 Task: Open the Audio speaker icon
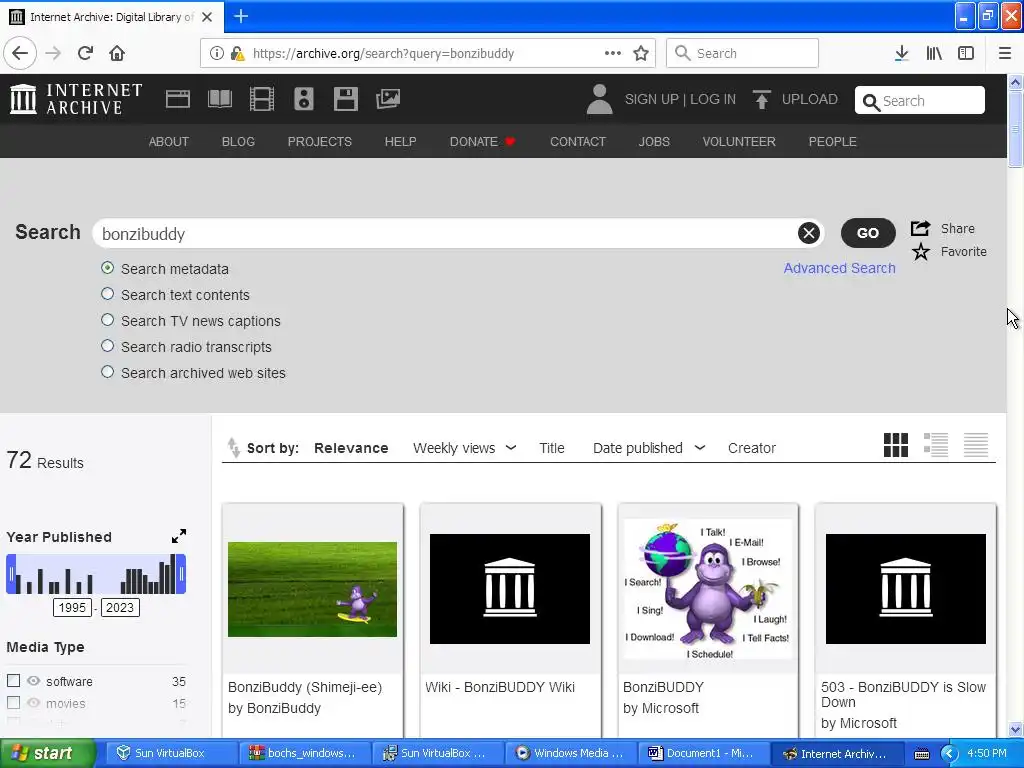304,99
